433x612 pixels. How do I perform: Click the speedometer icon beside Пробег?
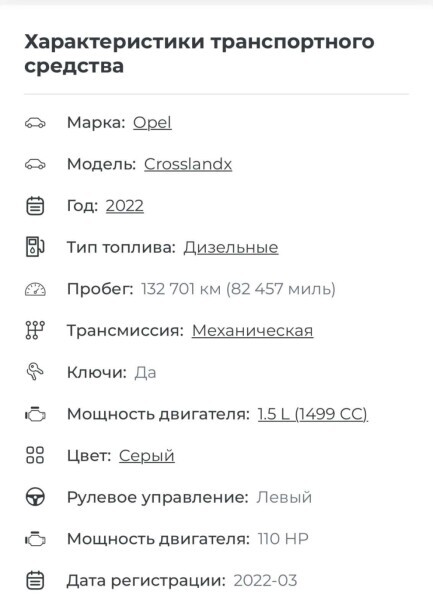(x=35, y=289)
